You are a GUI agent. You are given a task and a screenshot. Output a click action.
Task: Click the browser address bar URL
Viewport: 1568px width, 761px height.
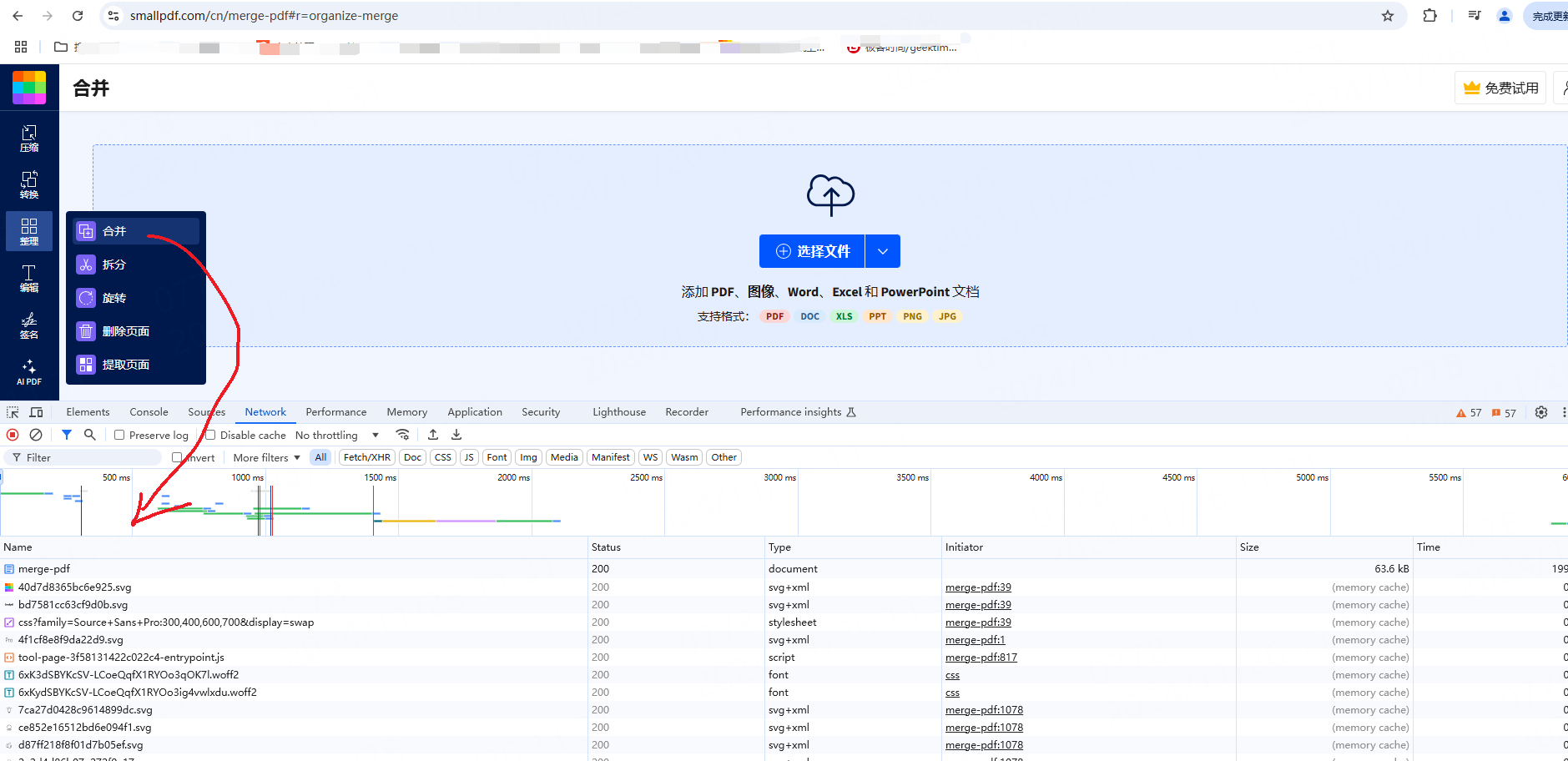[x=264, y=16]
